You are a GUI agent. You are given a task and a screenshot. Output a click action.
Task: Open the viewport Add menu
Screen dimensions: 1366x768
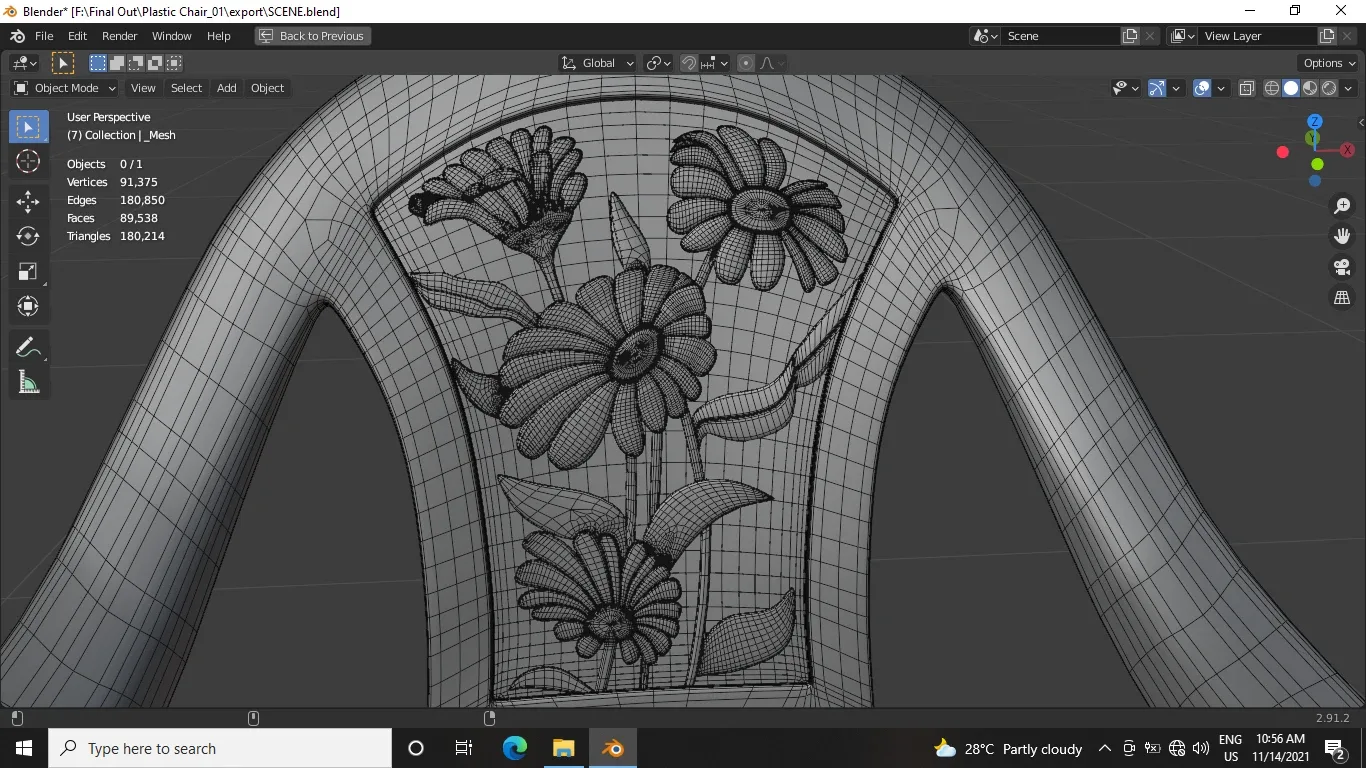tap(227, 88)
